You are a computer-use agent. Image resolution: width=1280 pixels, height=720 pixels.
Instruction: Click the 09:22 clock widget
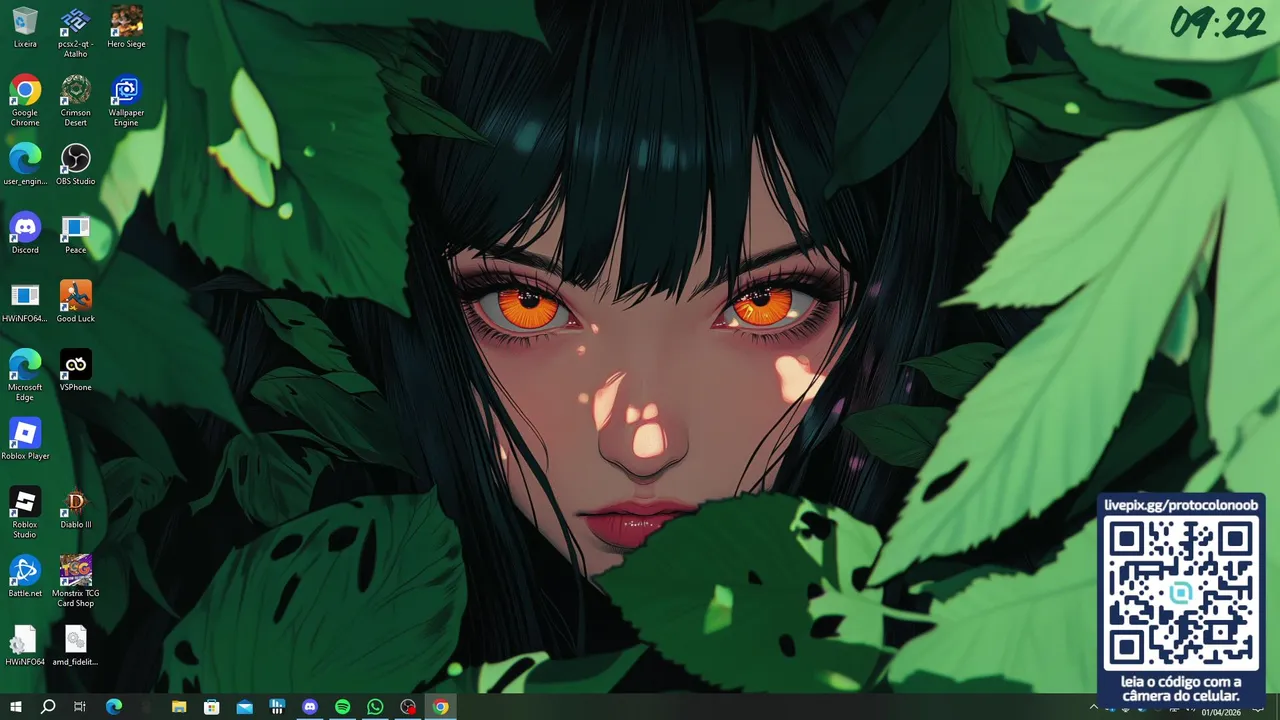1218,22
